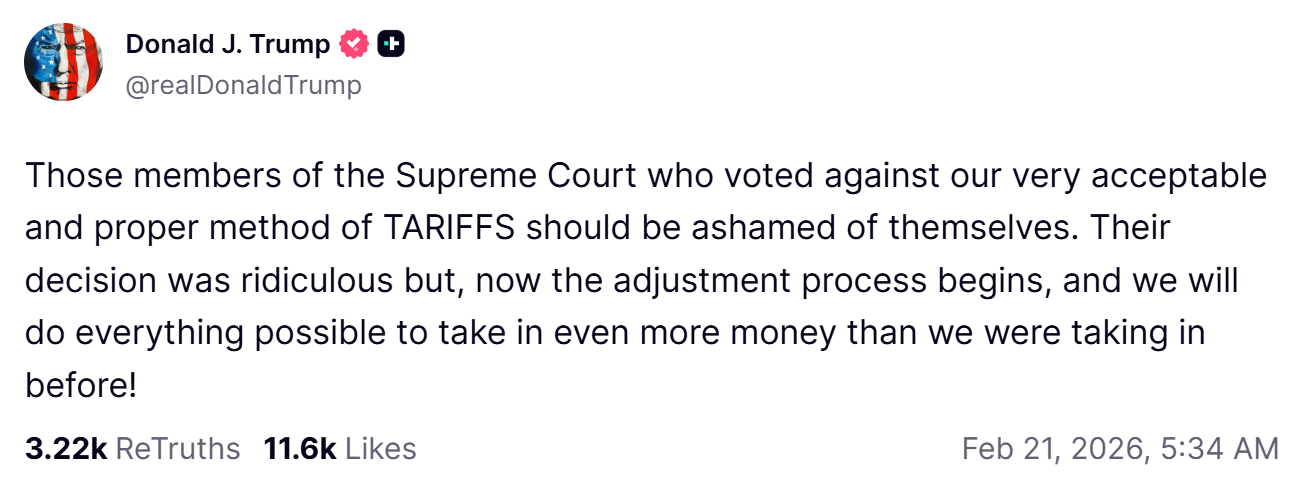The height and width of the screenshot is (489, 1305).
Task: Click the black plus badge icon
Action: coord(391,44)
